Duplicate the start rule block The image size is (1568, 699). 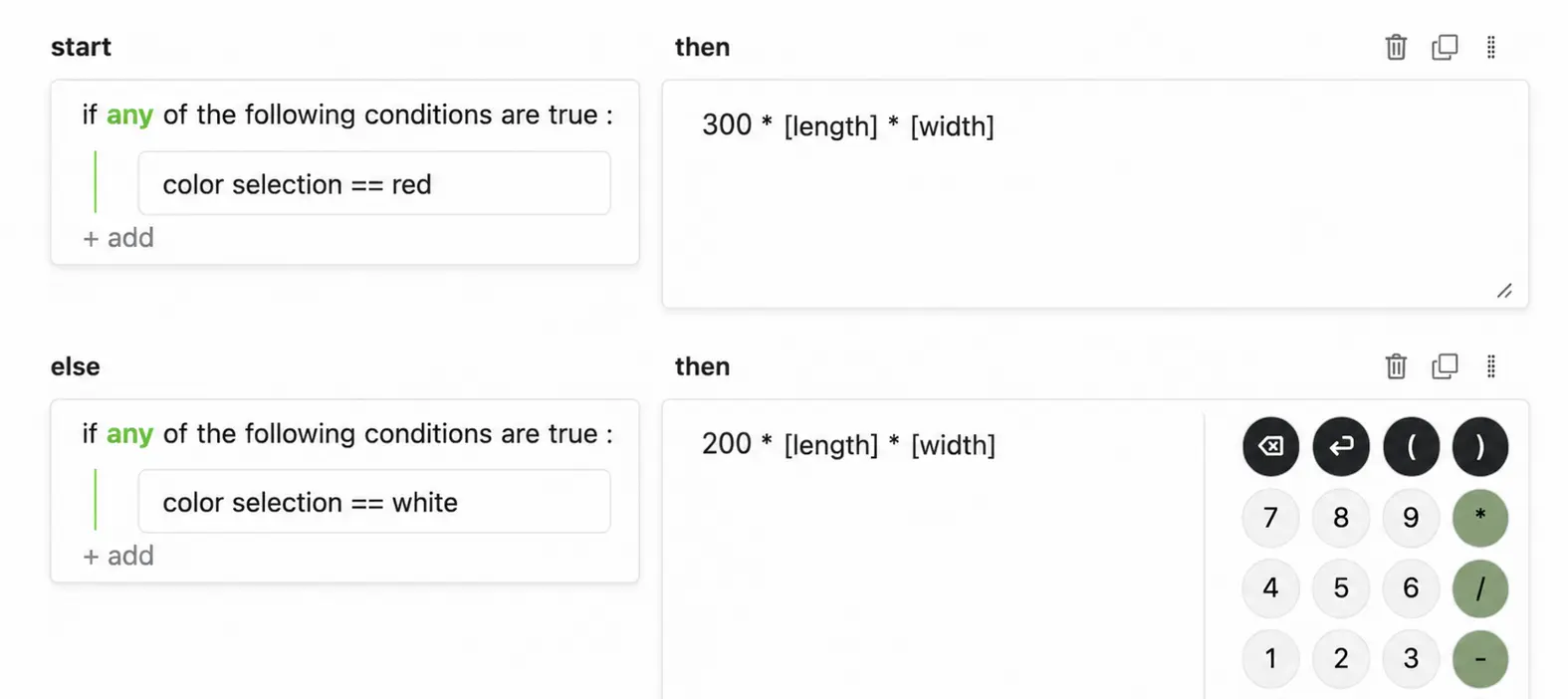tap(1445, 47)
